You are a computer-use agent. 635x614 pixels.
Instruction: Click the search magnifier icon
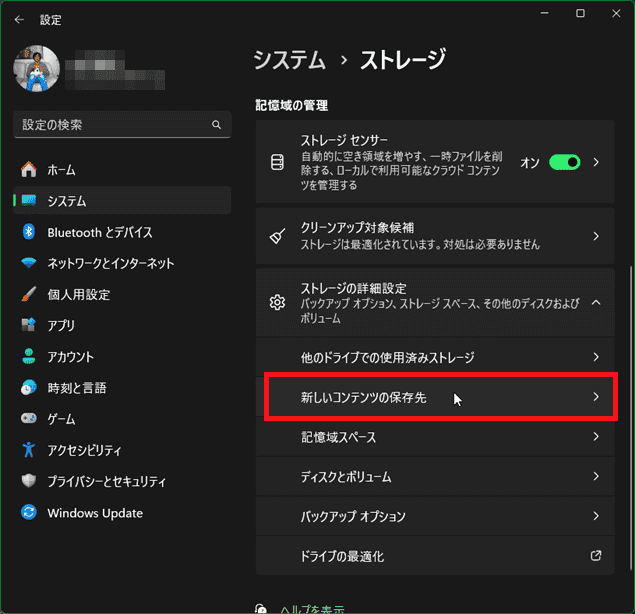(x=216, y=125)
